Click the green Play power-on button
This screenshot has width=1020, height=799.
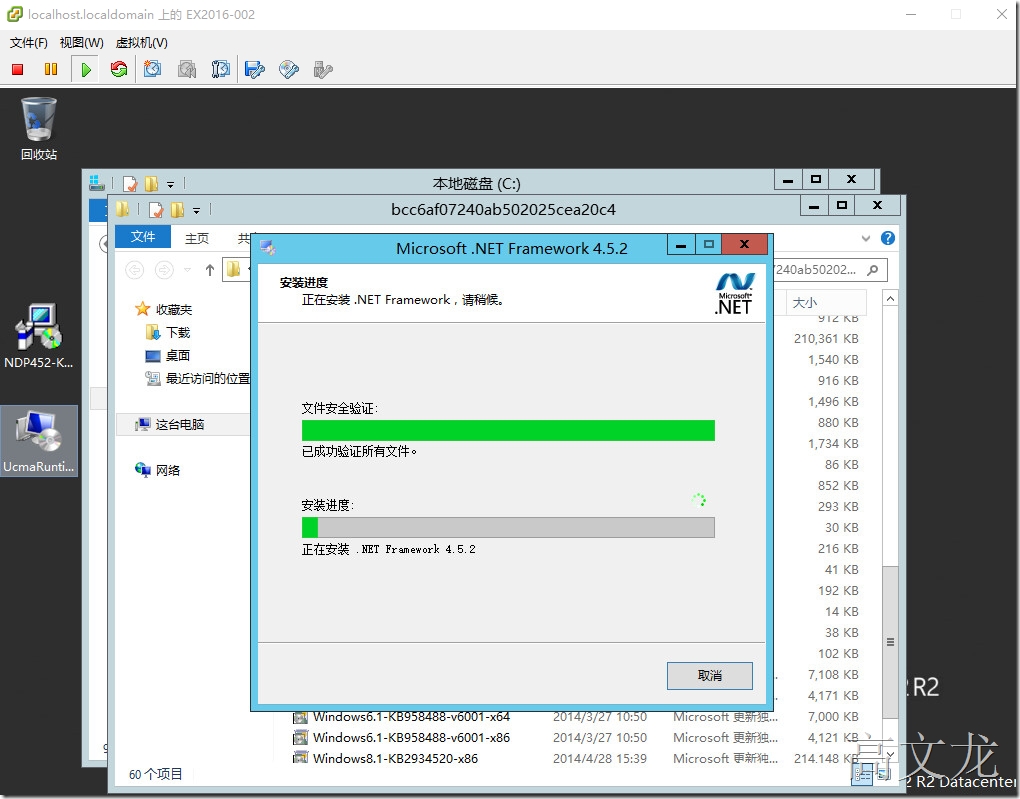(86, 70)
